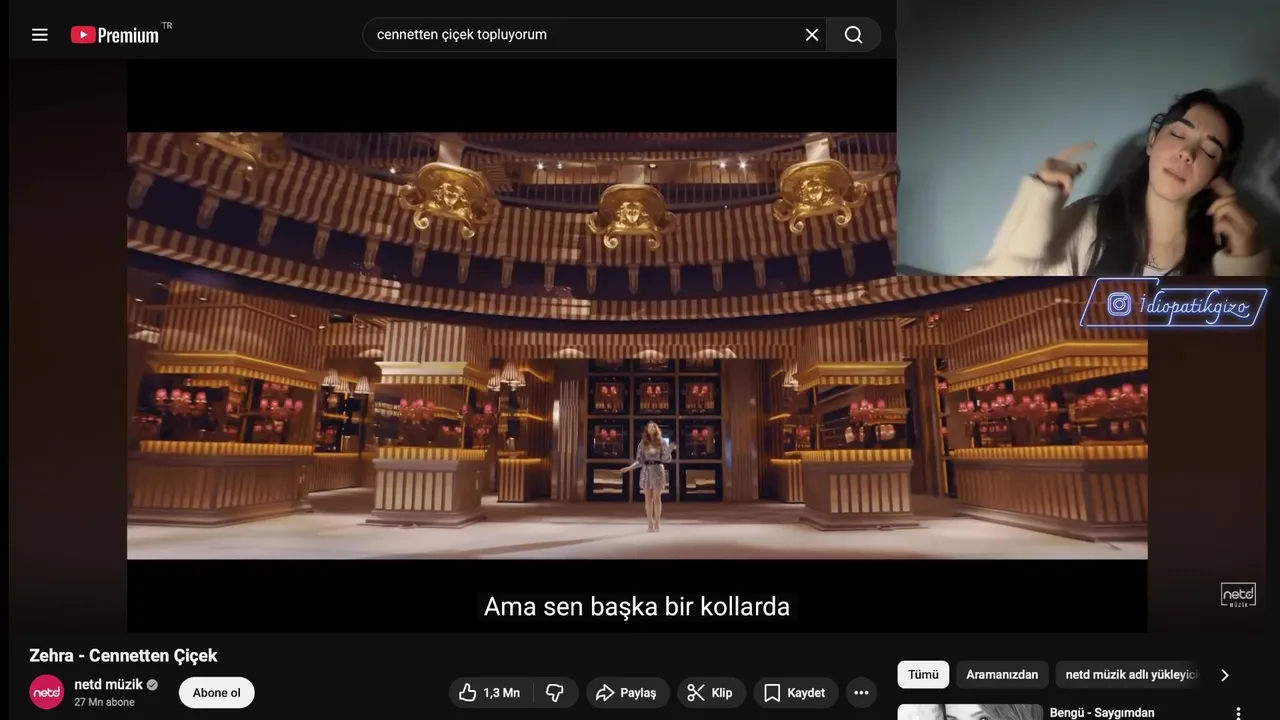1280x720 pixels.
Task: Open options for Bengü - Saygımdan video
Action: [x=1238, y=713]
